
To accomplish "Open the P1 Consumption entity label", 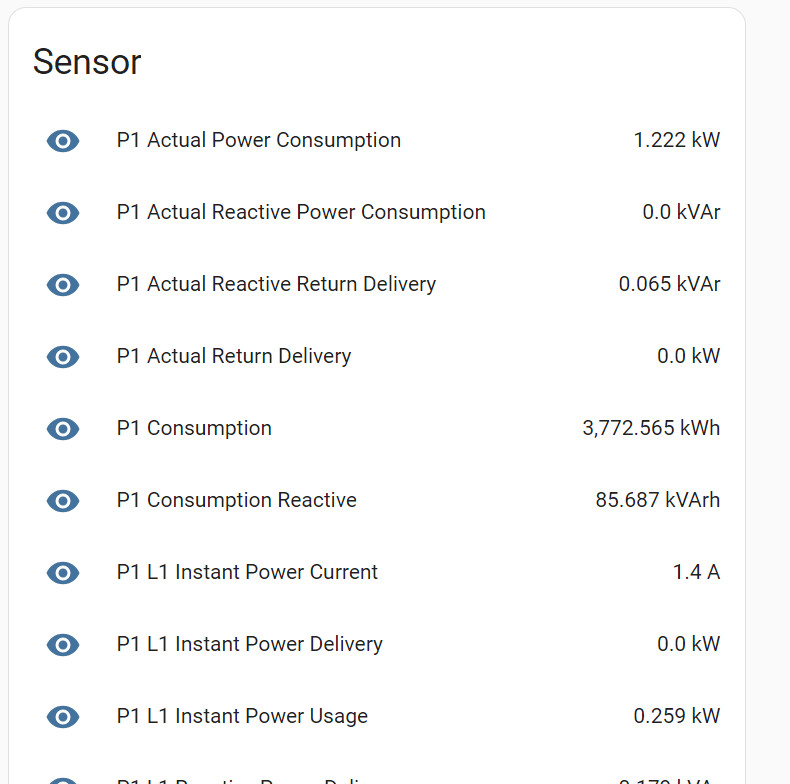I will click(194, 429).
